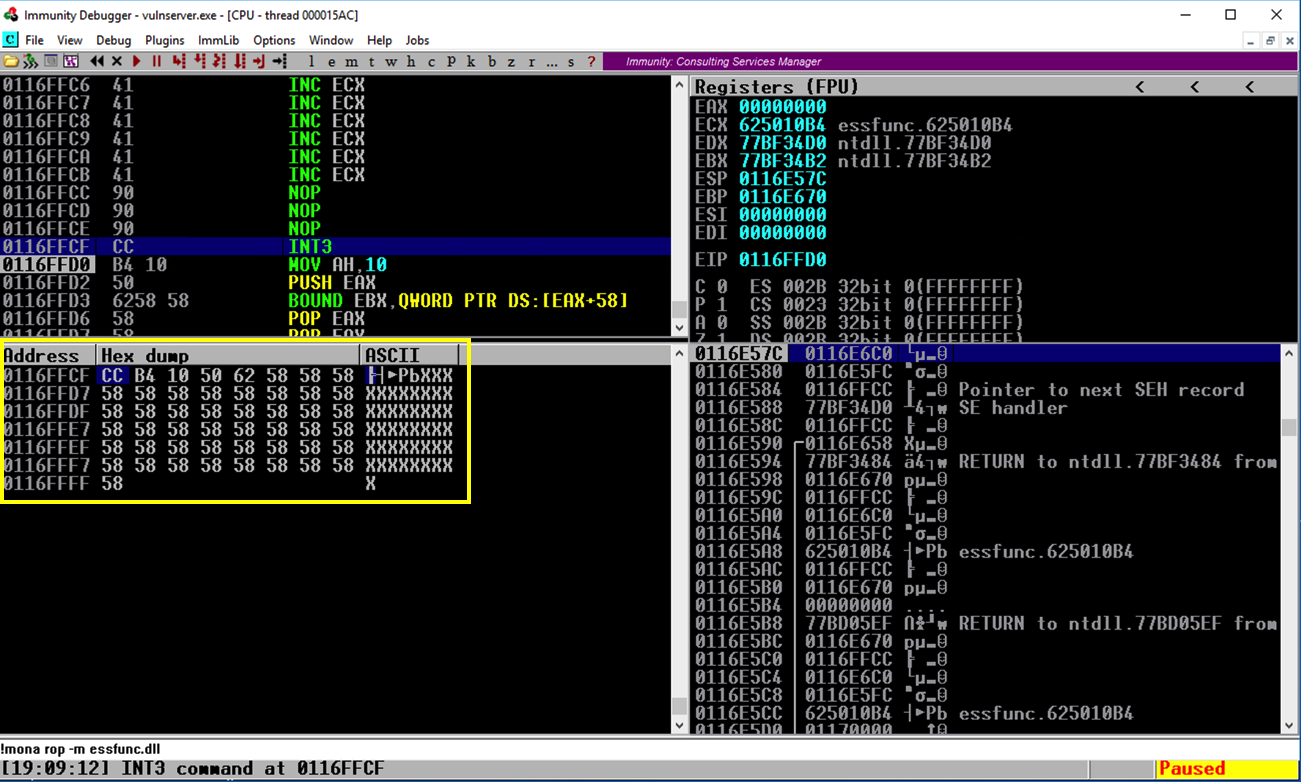Viewport: 1301px width, 782px height.
Task: Click the mona command input box
Action: click(650, 749)
